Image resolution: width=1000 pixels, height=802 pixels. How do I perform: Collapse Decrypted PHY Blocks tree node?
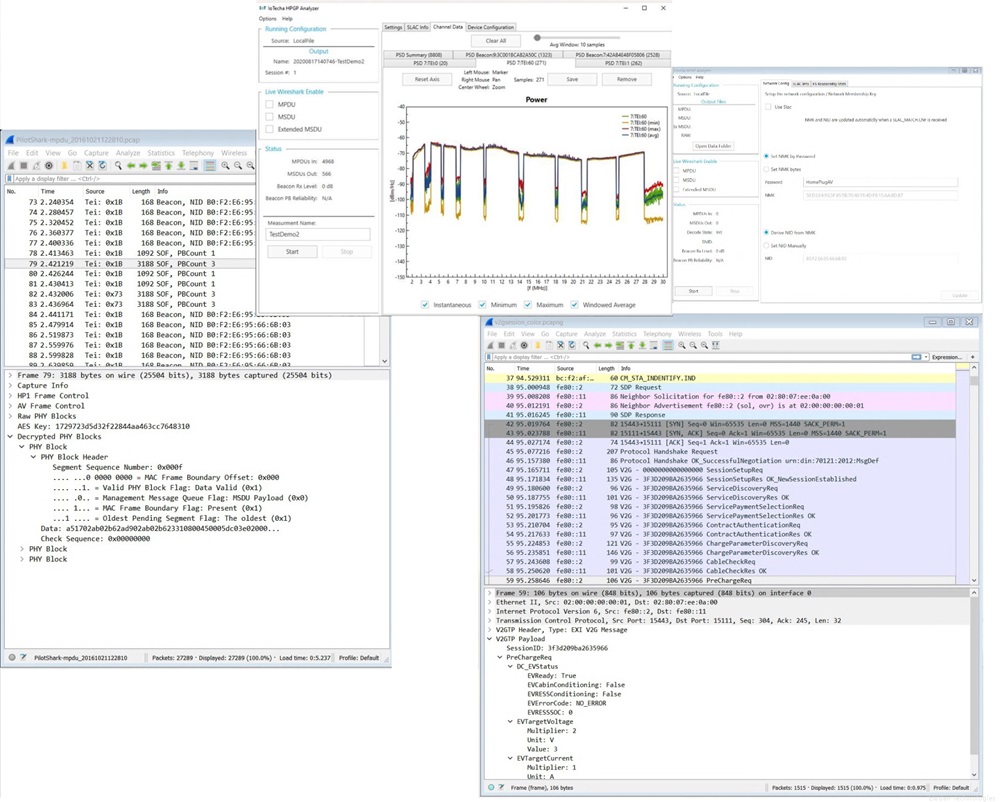pos(10,437)
